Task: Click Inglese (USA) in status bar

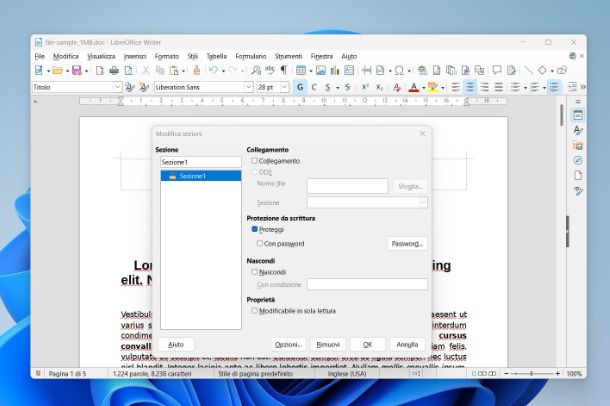Action: (347, 374)
